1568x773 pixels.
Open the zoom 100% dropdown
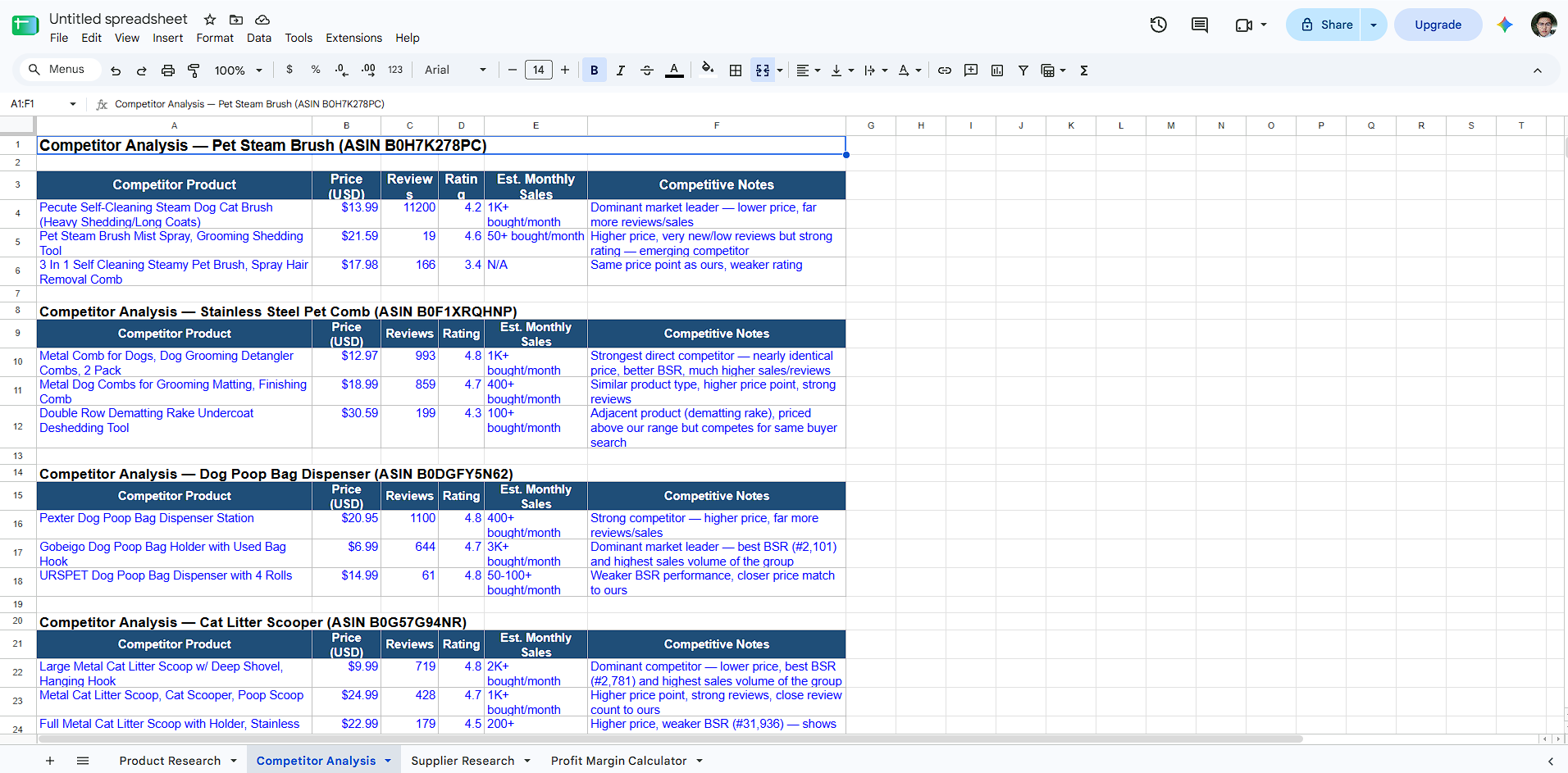pos(239,70)
